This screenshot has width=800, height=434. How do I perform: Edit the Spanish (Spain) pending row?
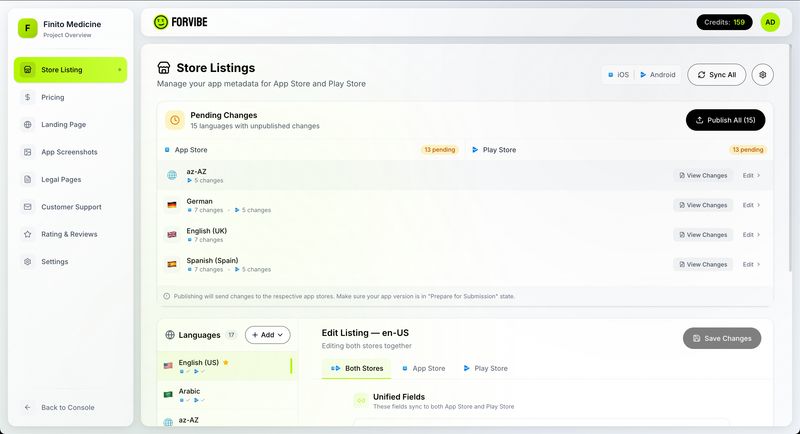click(x=751, y=264)
